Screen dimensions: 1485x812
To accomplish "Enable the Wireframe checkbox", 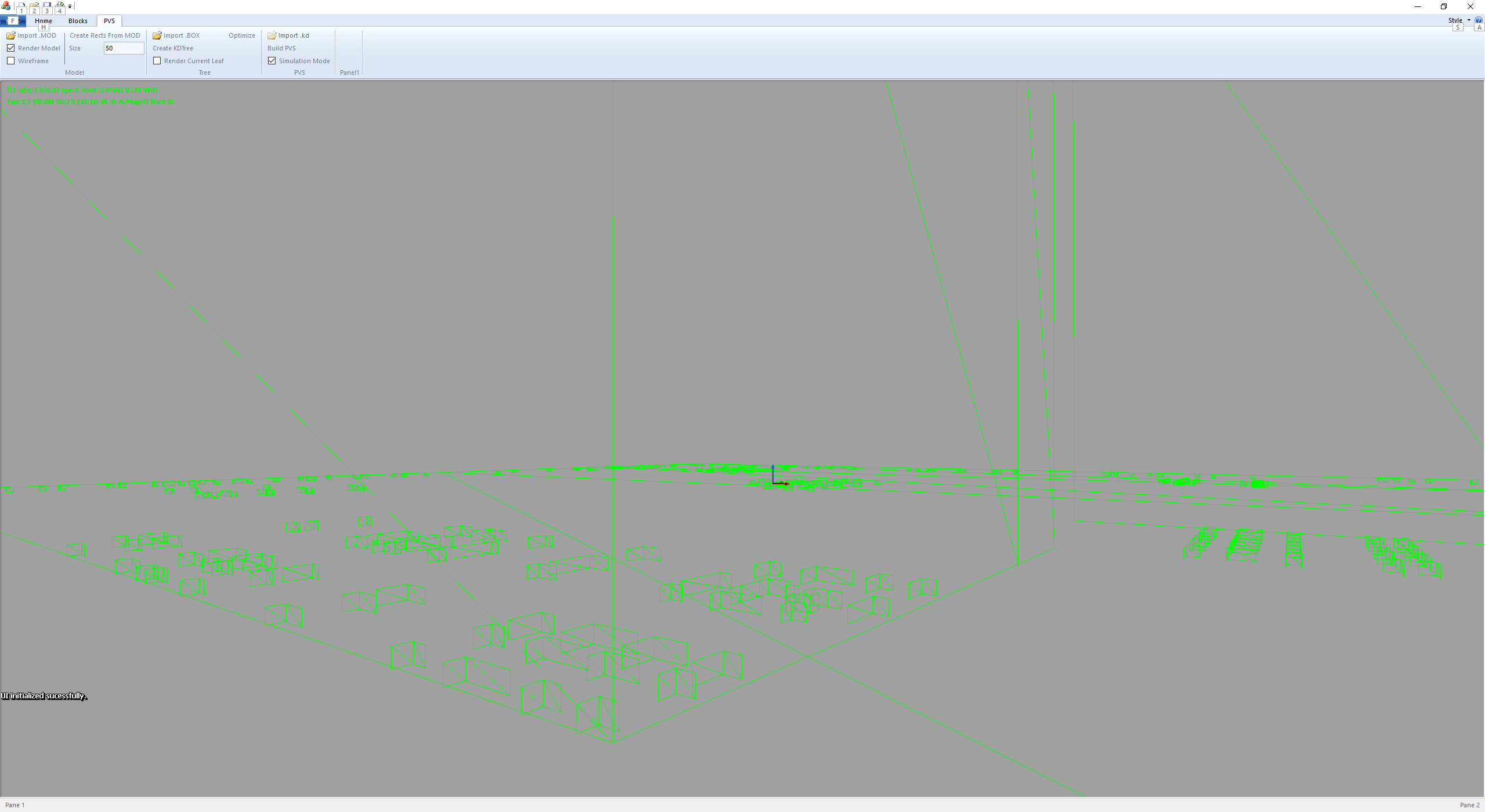I will (x=11, y=61).
